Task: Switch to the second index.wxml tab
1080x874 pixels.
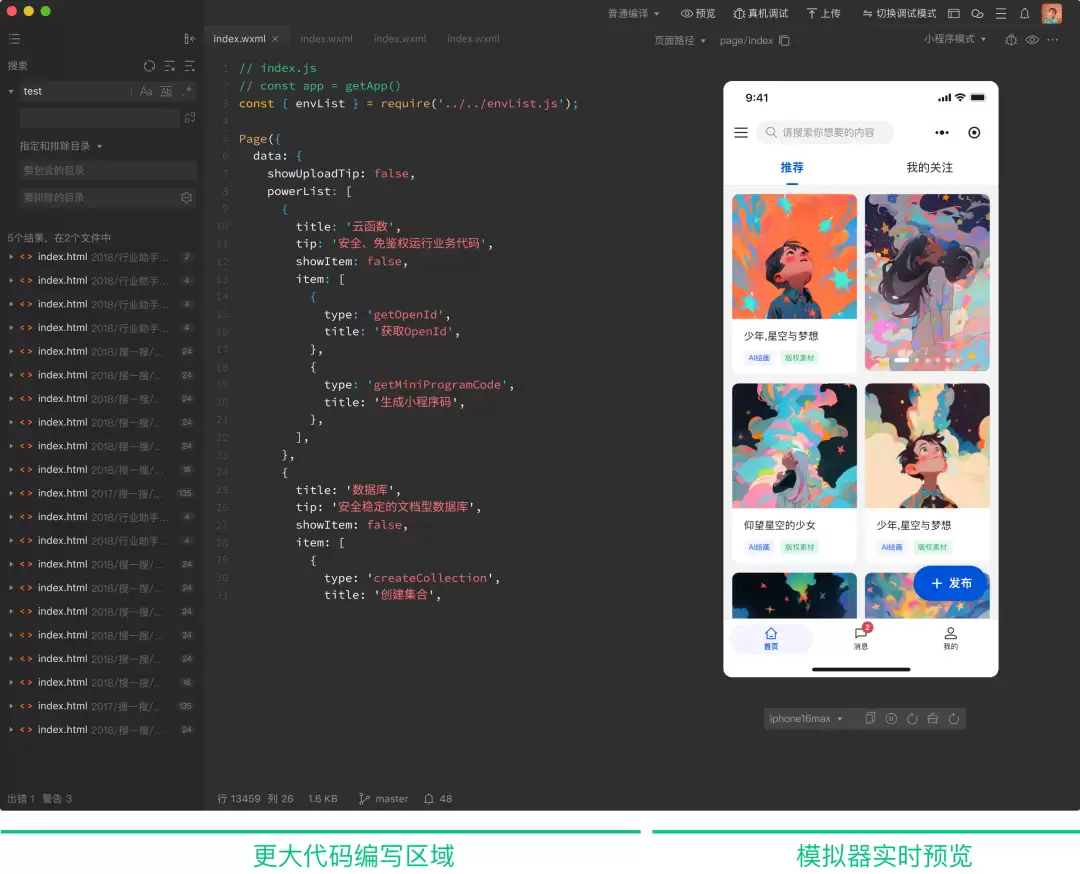Action: tap(326, 39)
